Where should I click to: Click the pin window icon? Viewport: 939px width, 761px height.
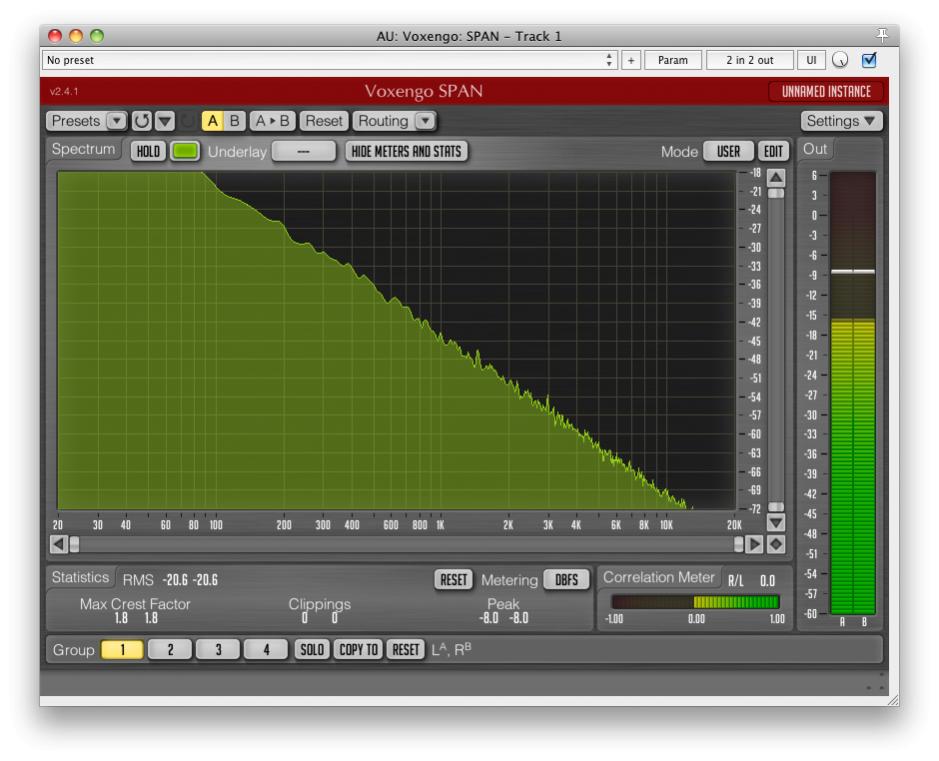tap(882, 35)
